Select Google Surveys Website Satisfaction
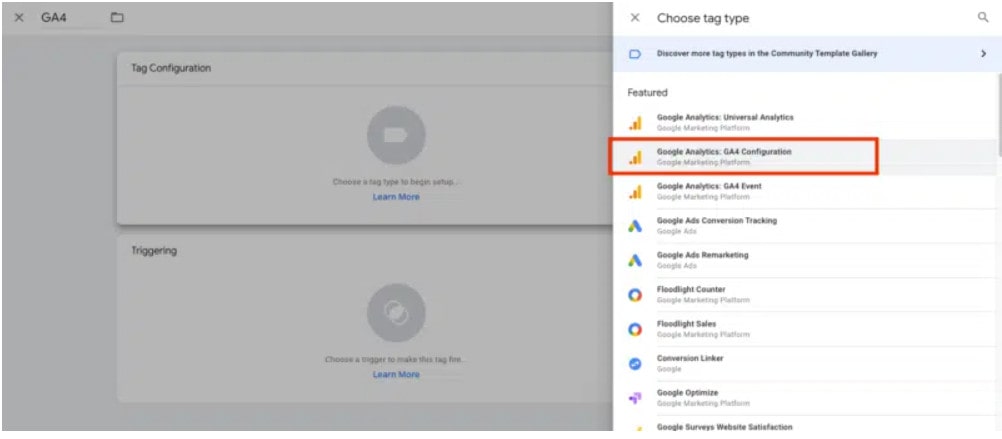Screen dimensions: 1002x439 807,426
